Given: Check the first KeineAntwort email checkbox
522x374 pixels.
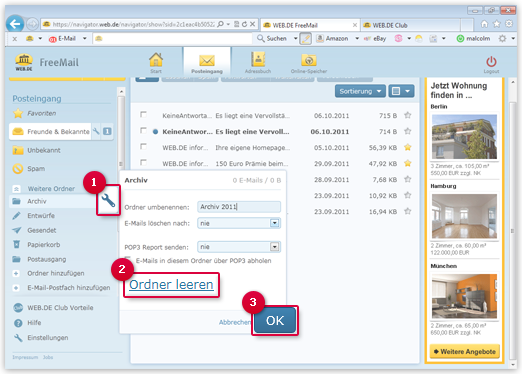Looking at the screenshot, I should pos(143,115).
